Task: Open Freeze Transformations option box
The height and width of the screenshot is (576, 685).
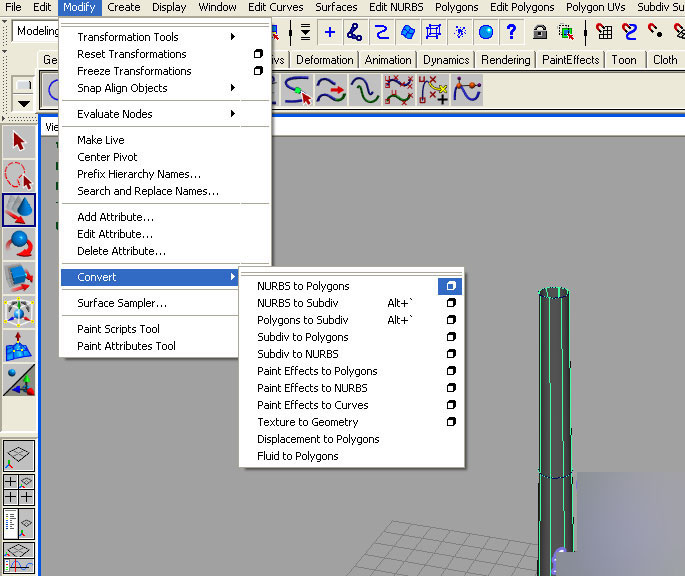Action: (x=258, y=71)
